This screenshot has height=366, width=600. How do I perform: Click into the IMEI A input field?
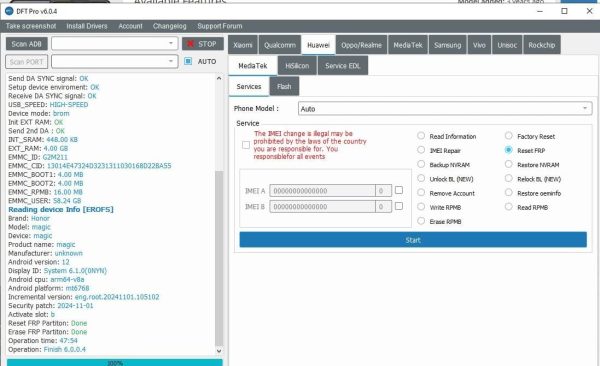click(322, 191)
